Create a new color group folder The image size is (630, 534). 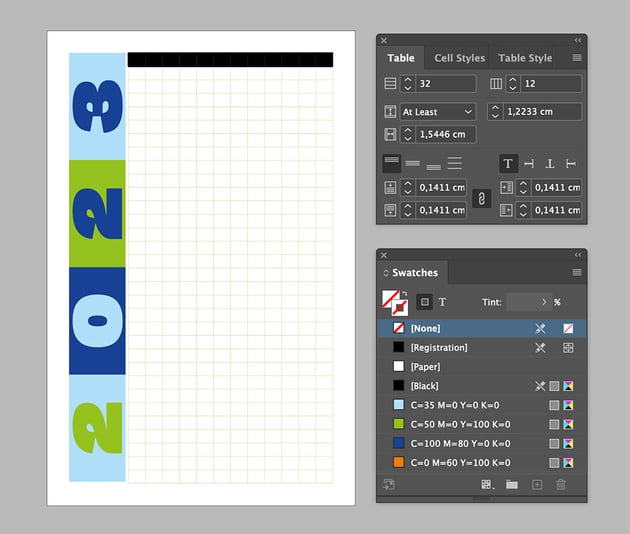pos(512,485)
